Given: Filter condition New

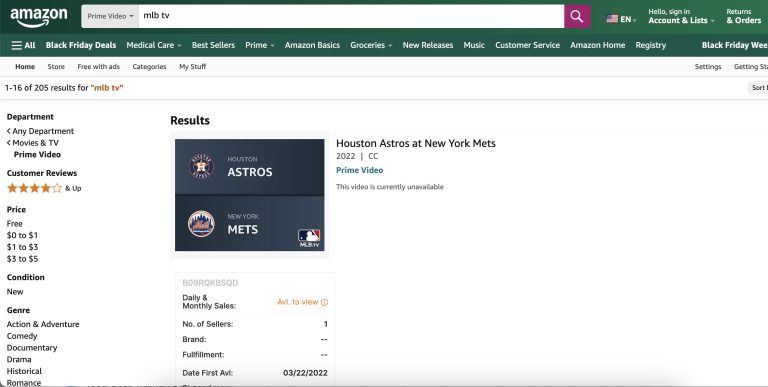Looking at the screenshot, I should [15, 291].
